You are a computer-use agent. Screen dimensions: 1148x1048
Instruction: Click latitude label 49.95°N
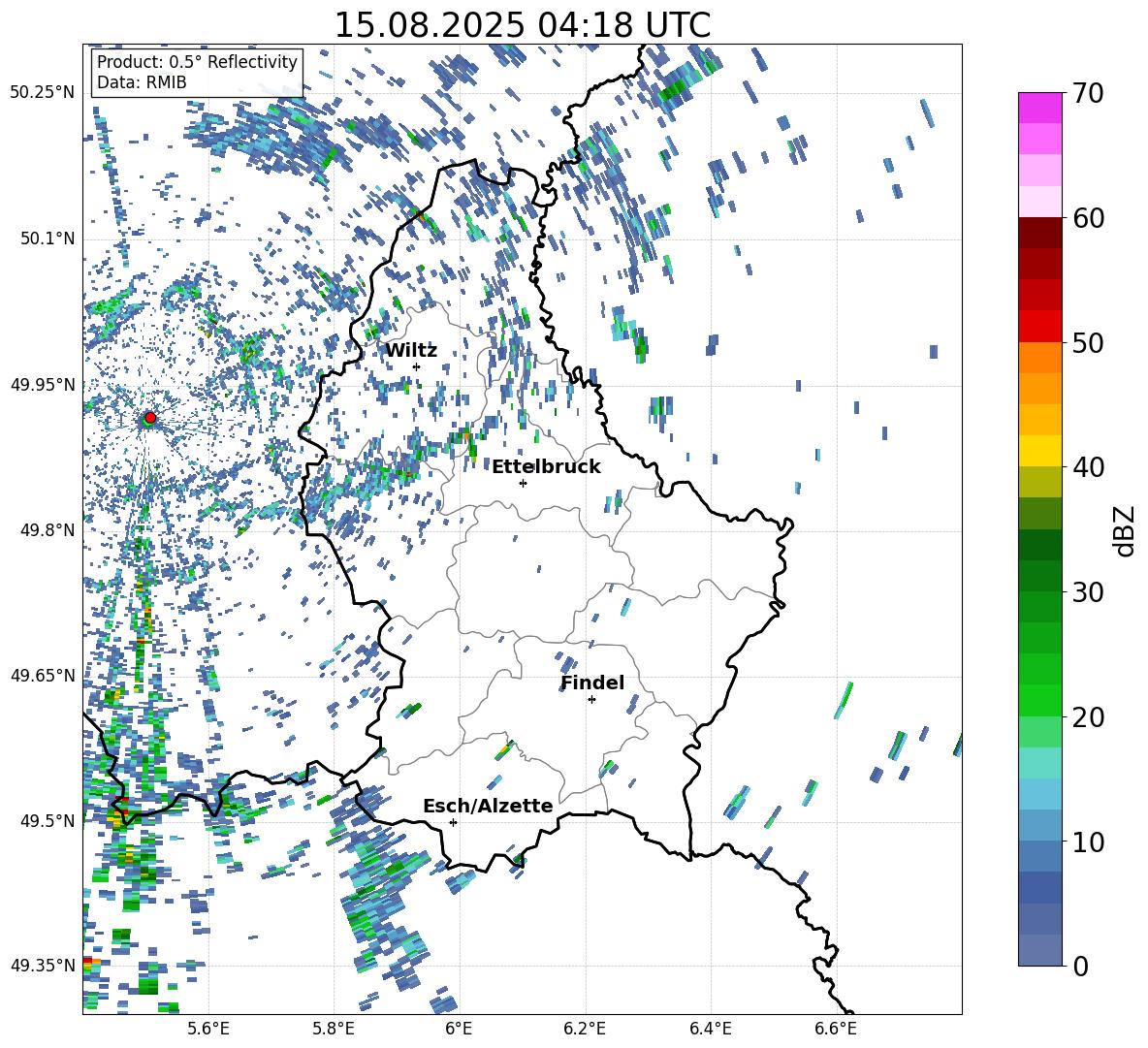[43, 384]
